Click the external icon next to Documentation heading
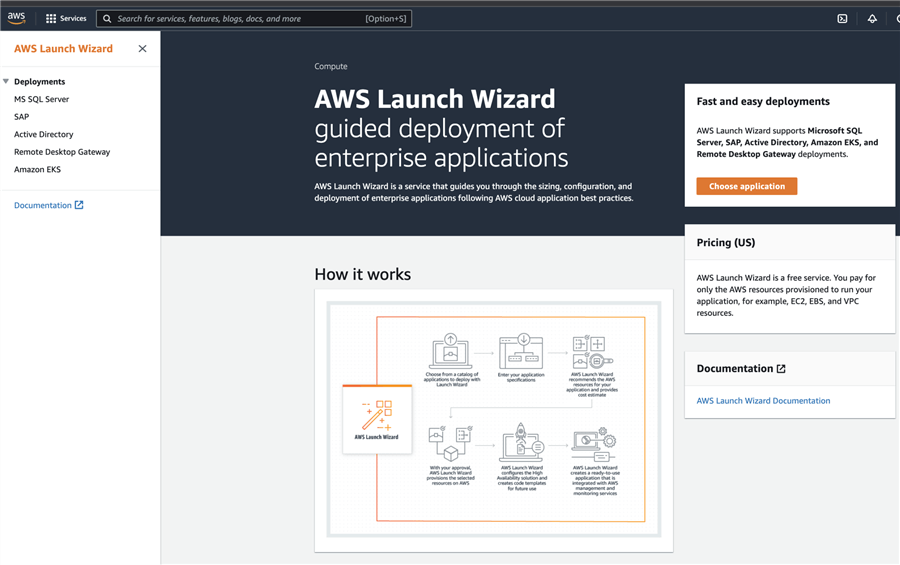The height and width of the screenshot is (565, 900). pos(781,369)
